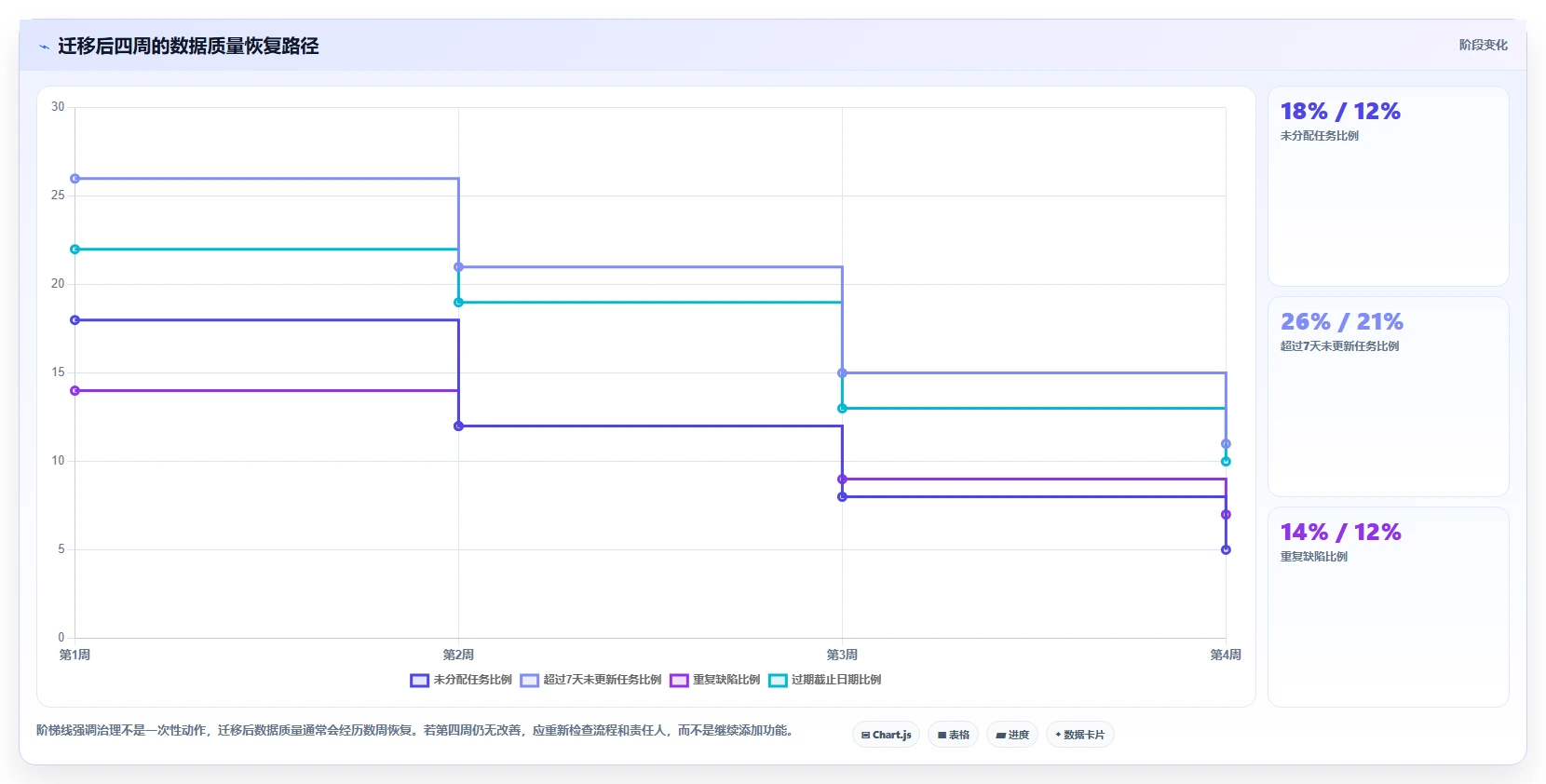Click the y-axis value 25
1546x784 pixels.
pyautogui.click(x=58, y=196)
